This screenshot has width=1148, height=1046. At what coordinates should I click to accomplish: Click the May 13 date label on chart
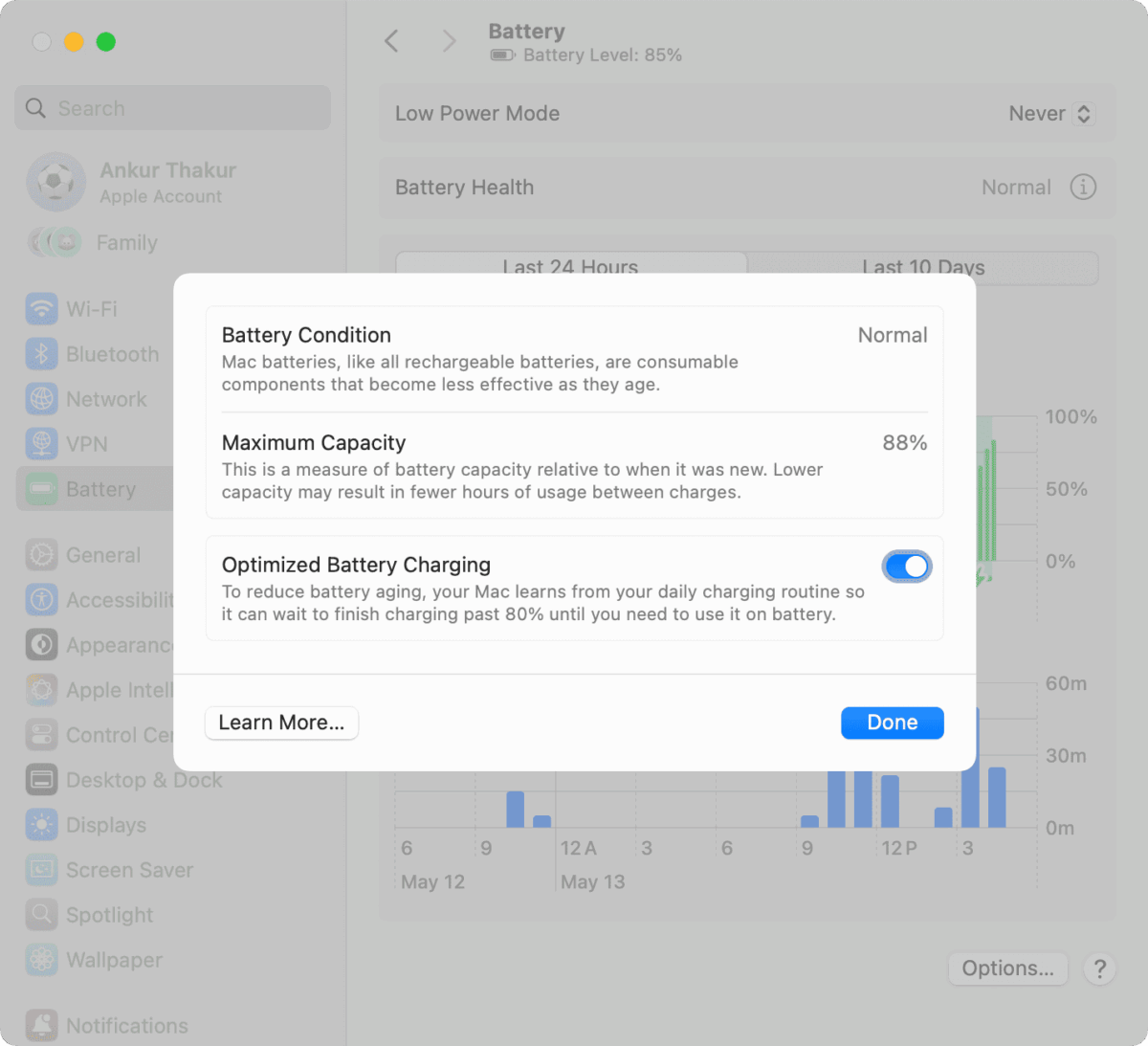coord(593,882)
